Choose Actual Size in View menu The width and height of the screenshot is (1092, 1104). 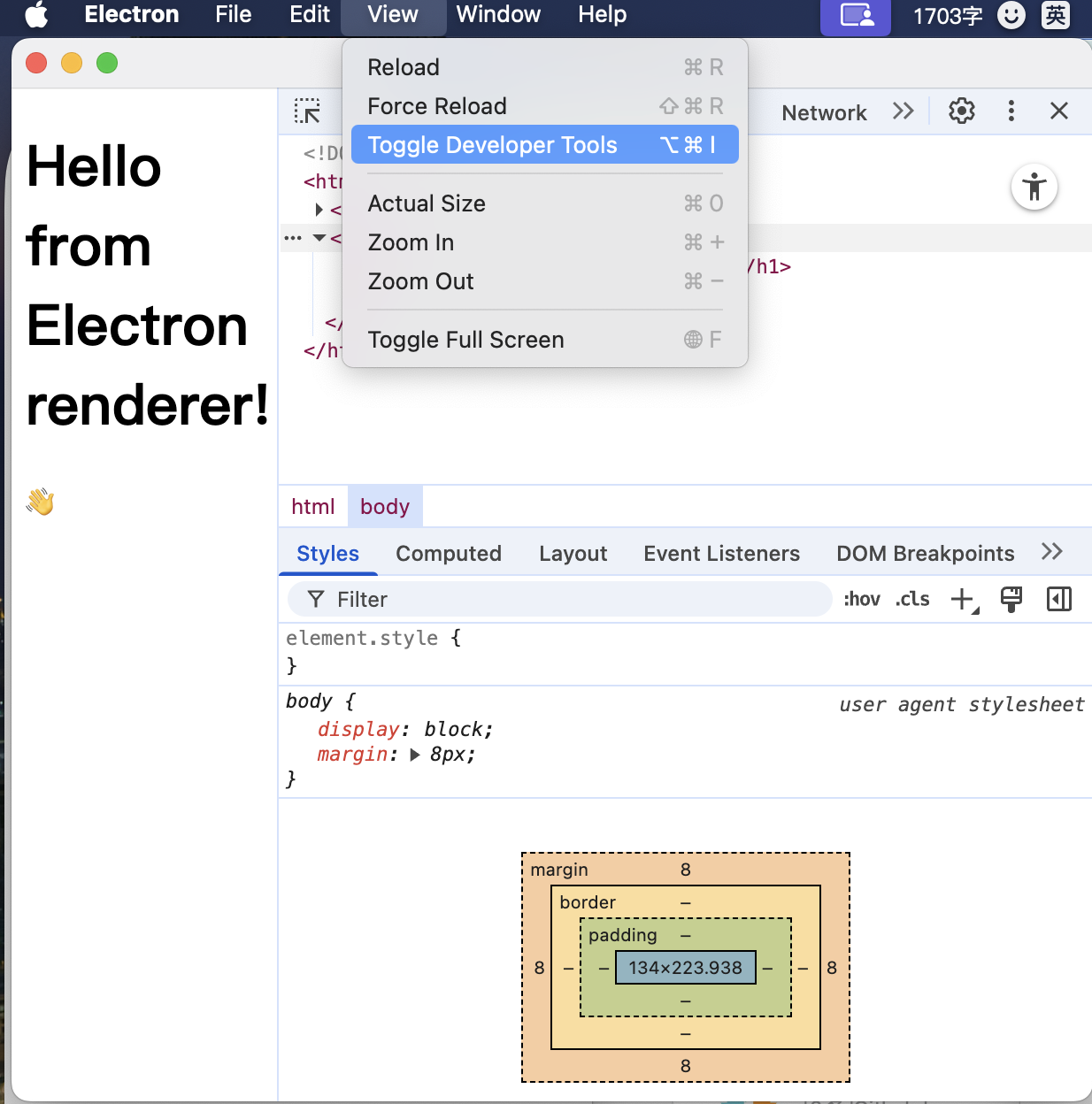point(545,203)
